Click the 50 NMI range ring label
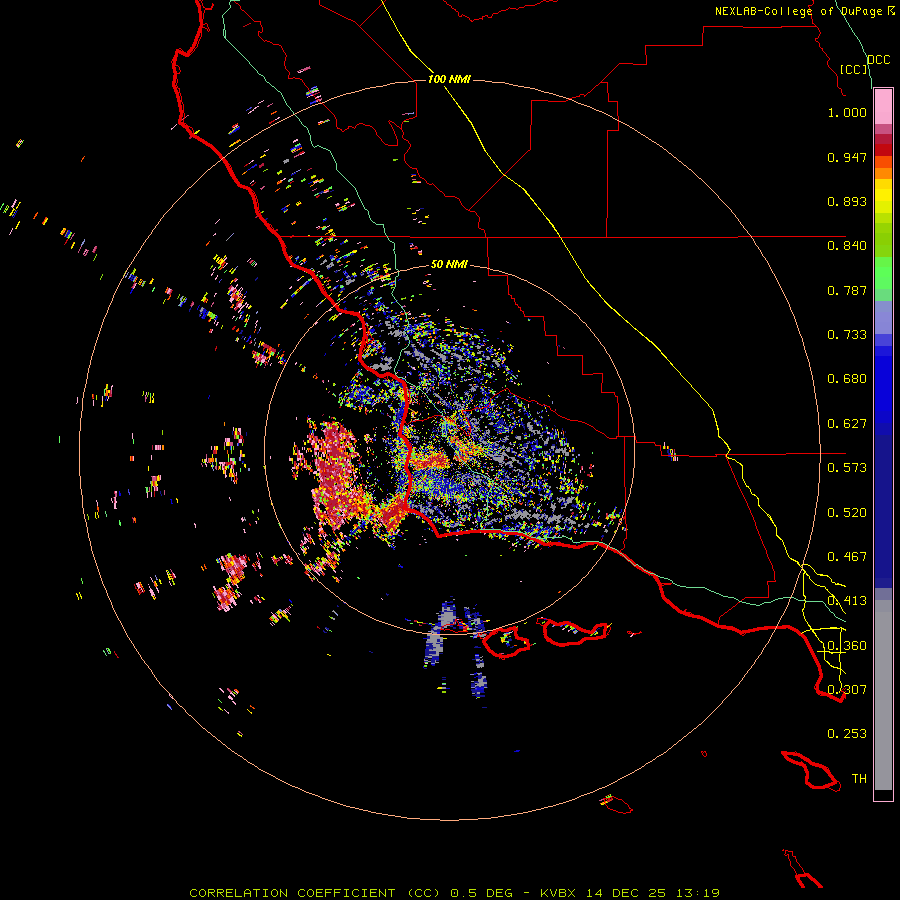The image size is (900, 900). pos(449,264)
